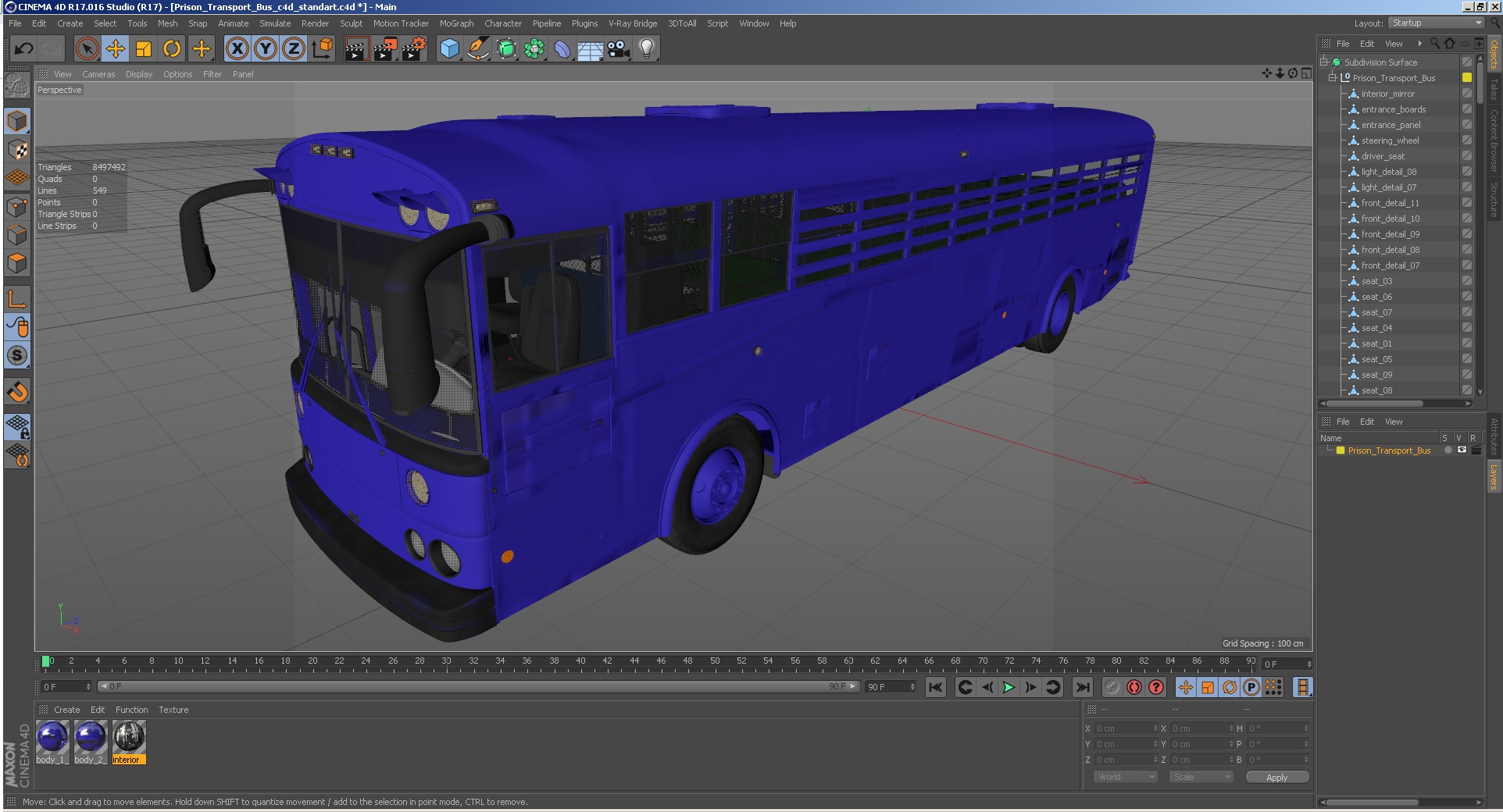Open the Layout Startup dropdown
This screenshot has height=812, width=1503.
point(1436,23)
